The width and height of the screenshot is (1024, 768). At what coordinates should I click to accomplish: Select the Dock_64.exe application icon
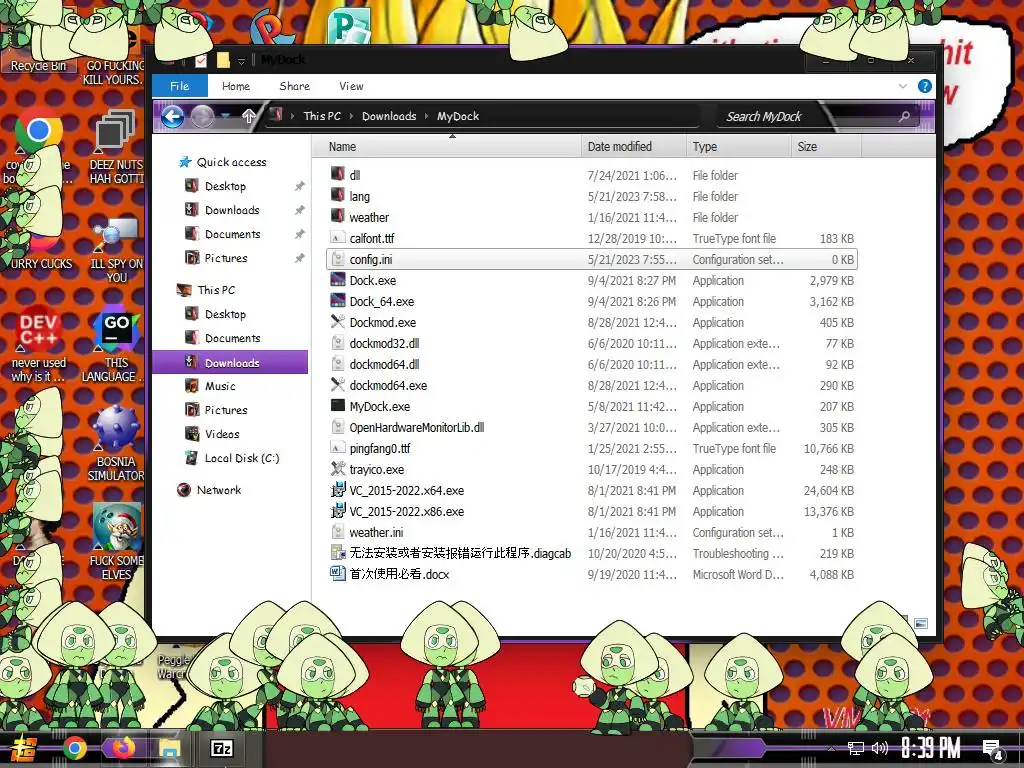[x=338, y=301]
